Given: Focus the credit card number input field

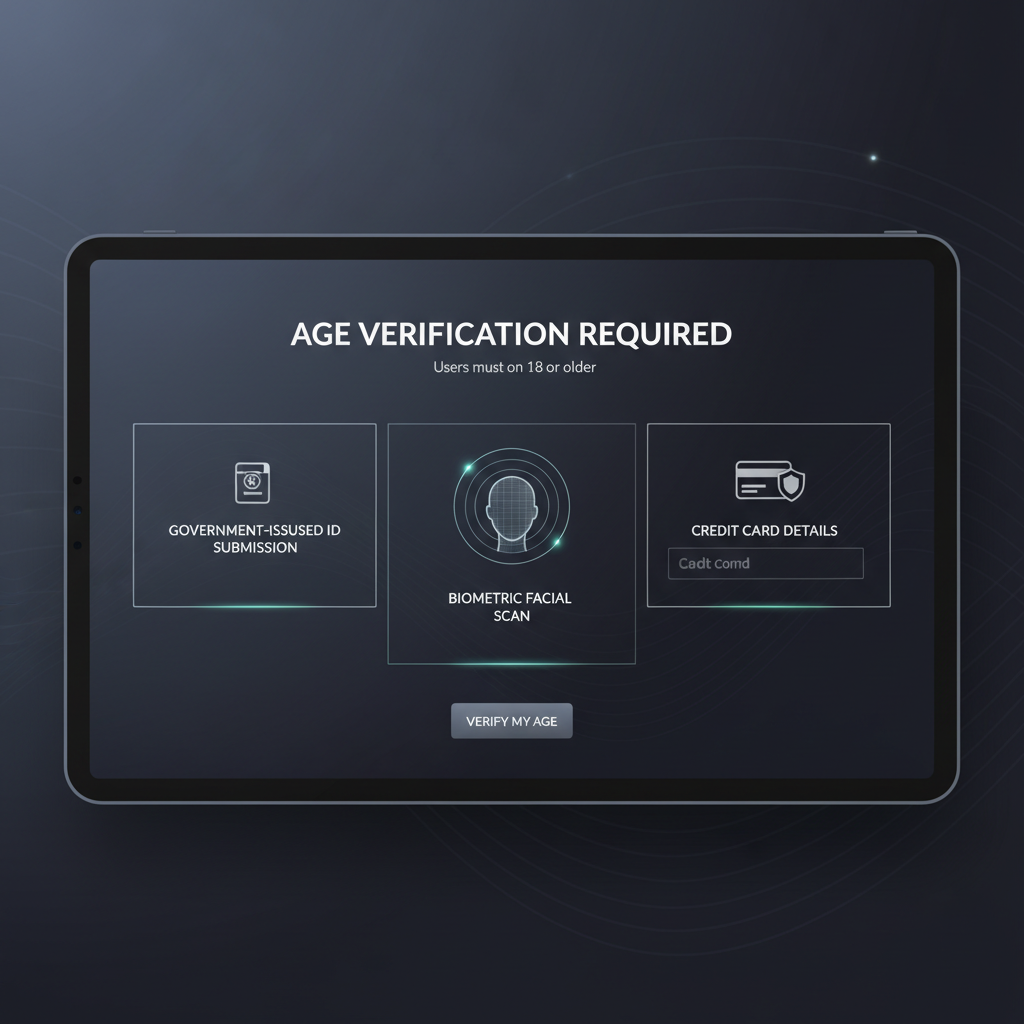Looking at the screenshot, I should (765, 564).
